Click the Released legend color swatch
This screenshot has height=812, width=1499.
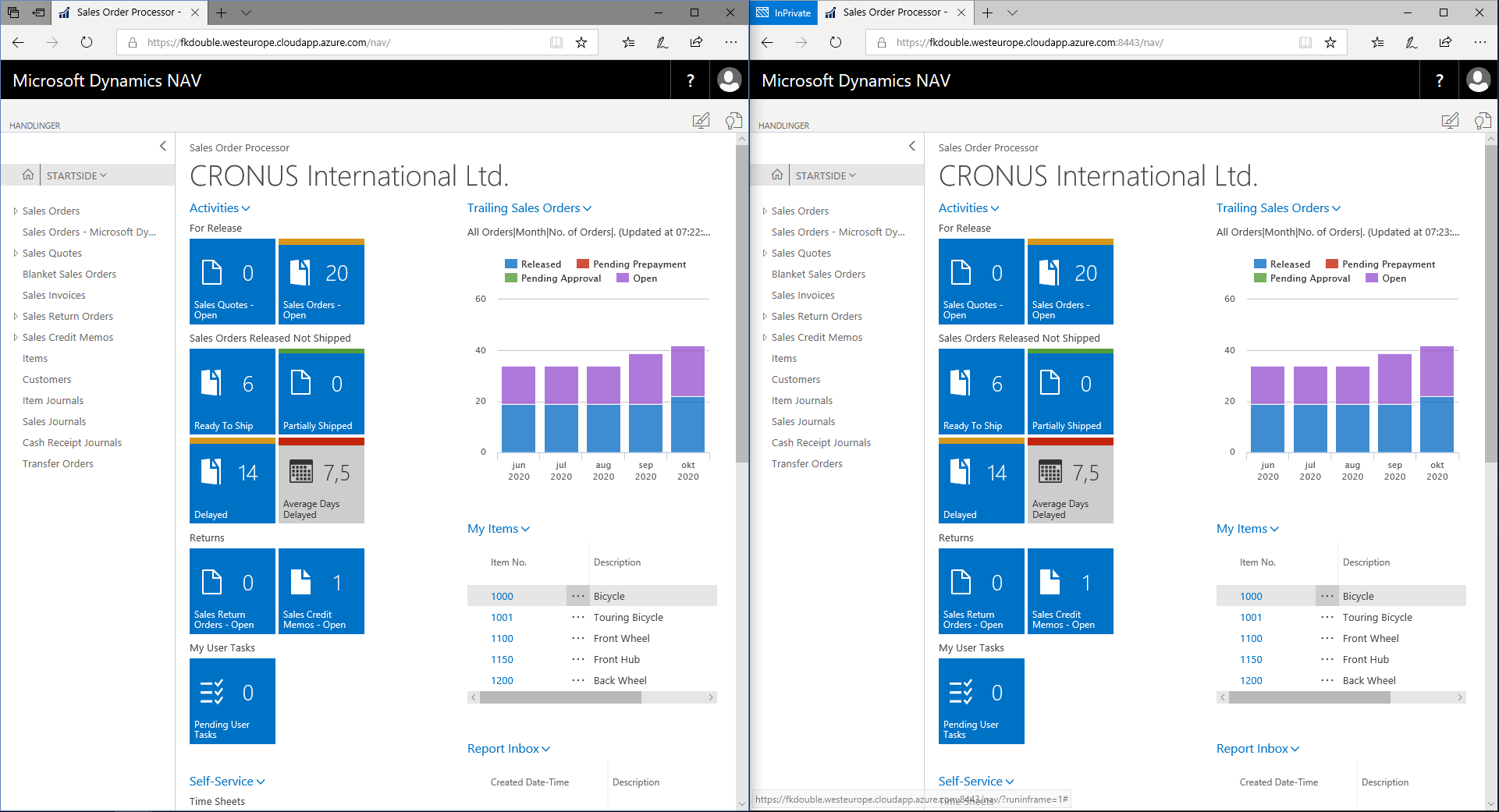click(x=511, y=264)
